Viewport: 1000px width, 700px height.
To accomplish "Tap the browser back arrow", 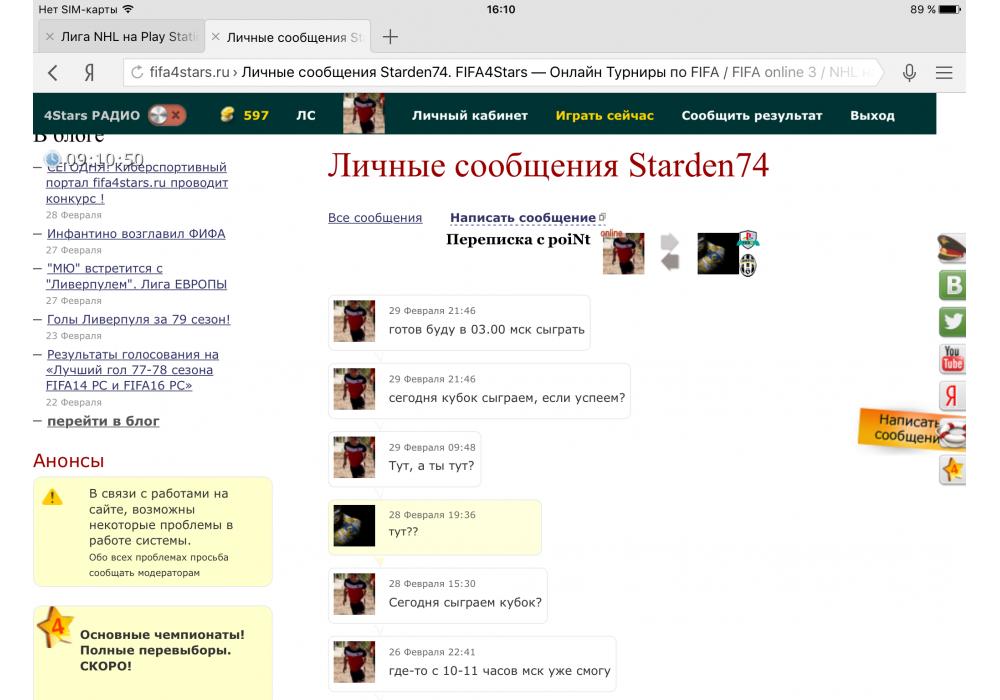I will [x=53, y=73].
